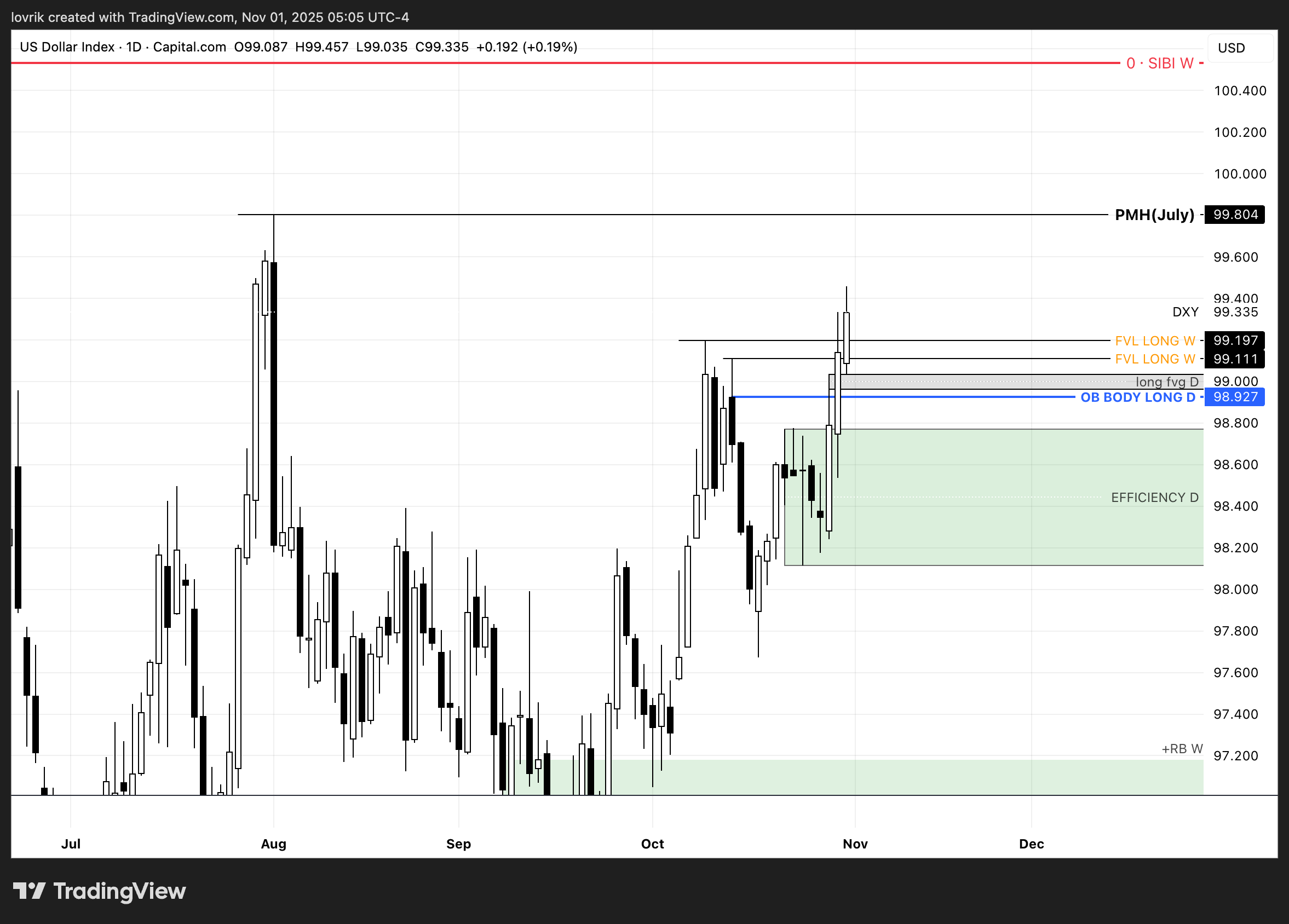Click the lovrik created with TradingView.com caption
This screenshot has width=1289, height=924.
(210, 17)
